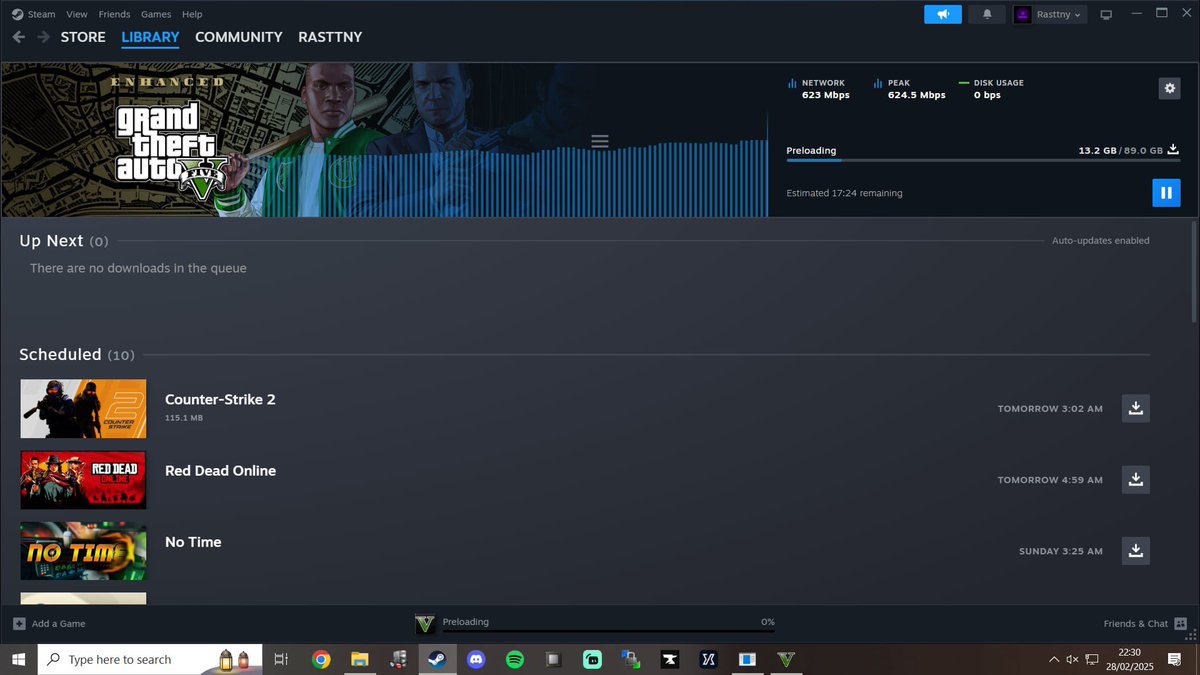Open download settings gear icon
The height and width of the screenshot is (675, 1200).
click(1169, 88)
